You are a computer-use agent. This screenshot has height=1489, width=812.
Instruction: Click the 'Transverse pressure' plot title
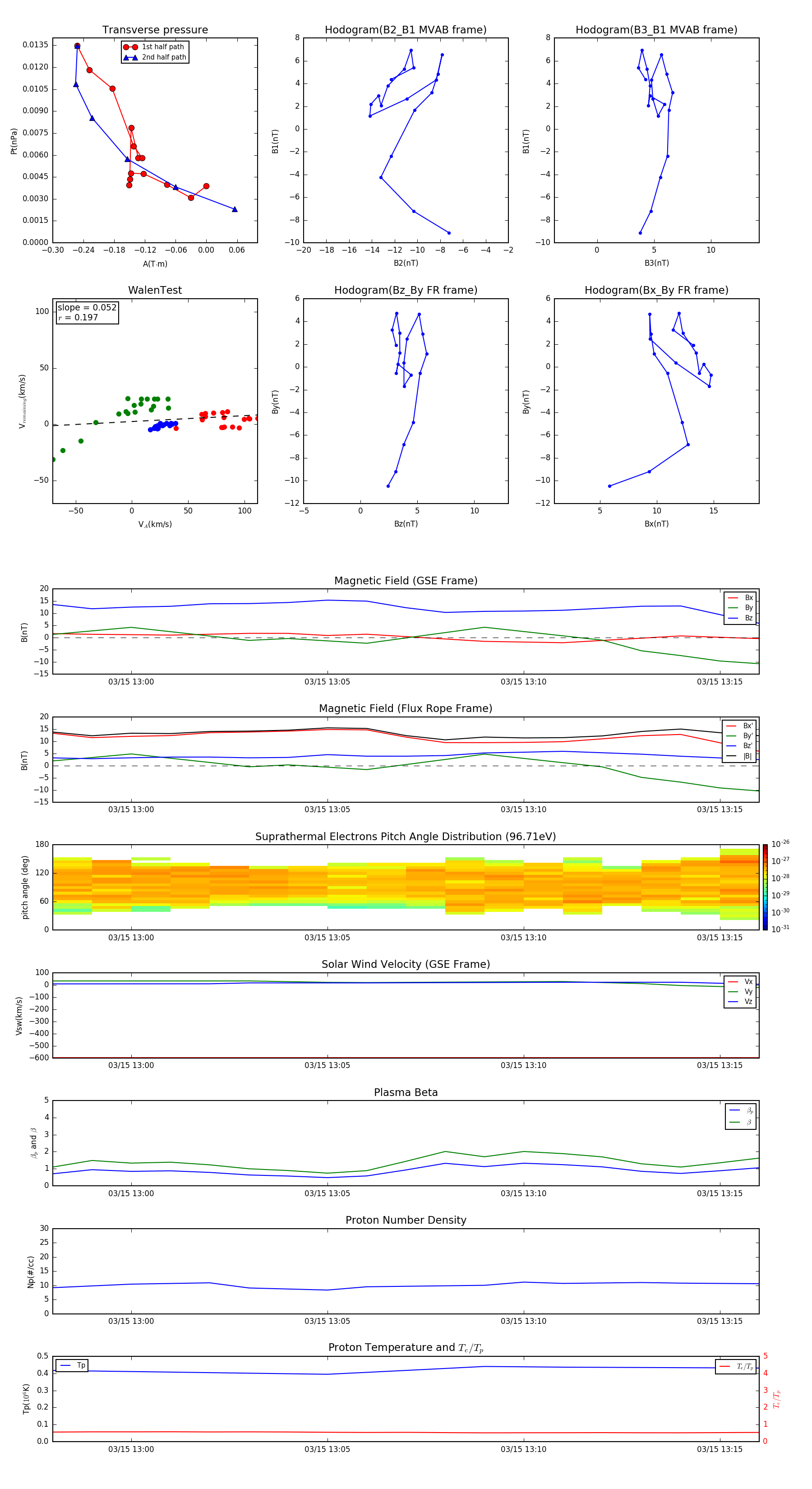point(155,30)
